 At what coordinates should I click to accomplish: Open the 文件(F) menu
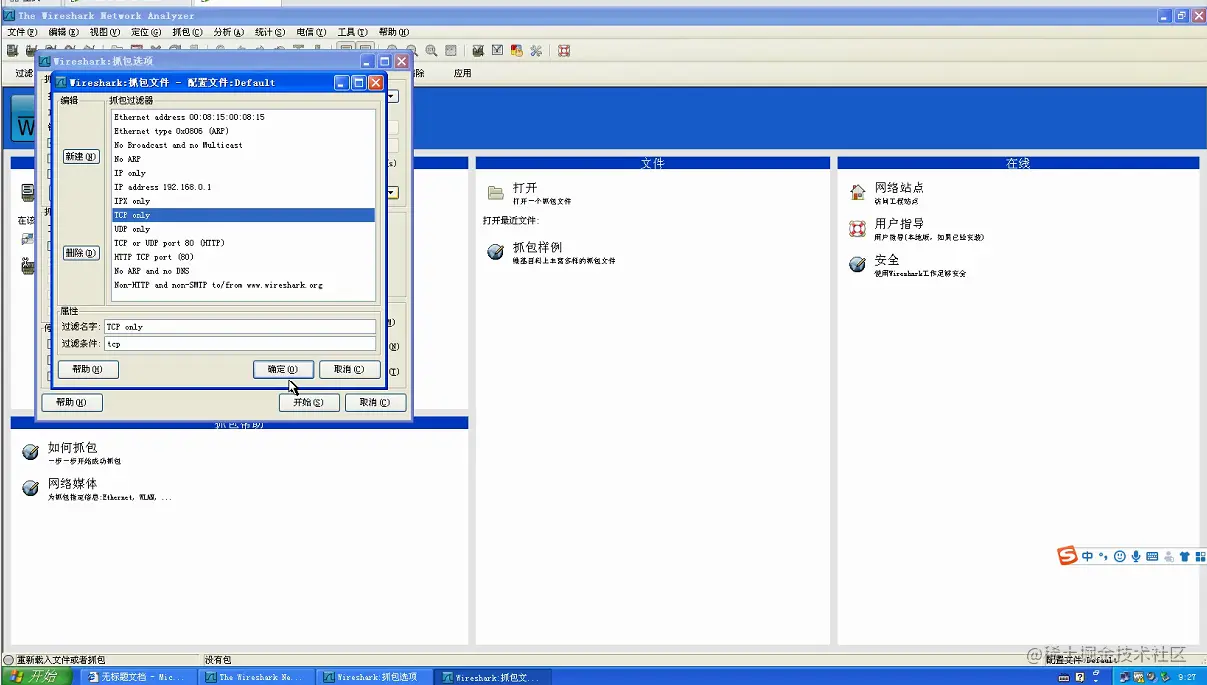point(22,32)
